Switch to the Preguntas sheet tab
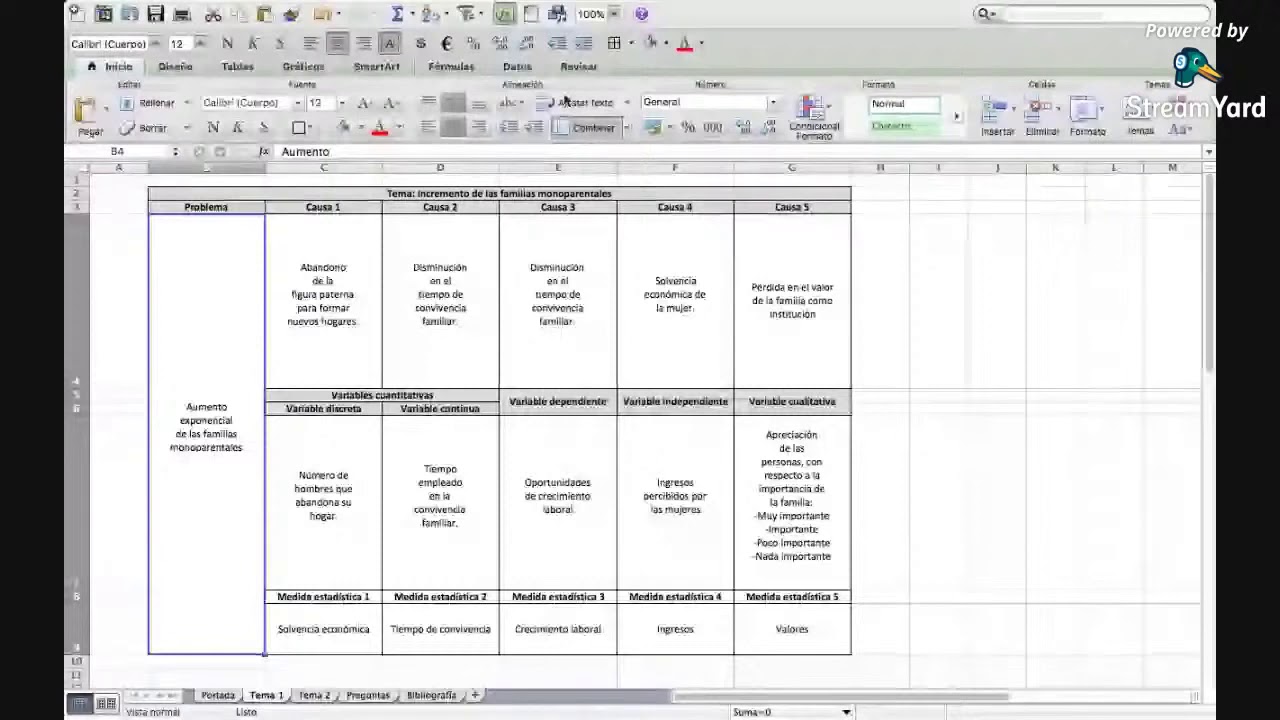 tap(368, 695)
